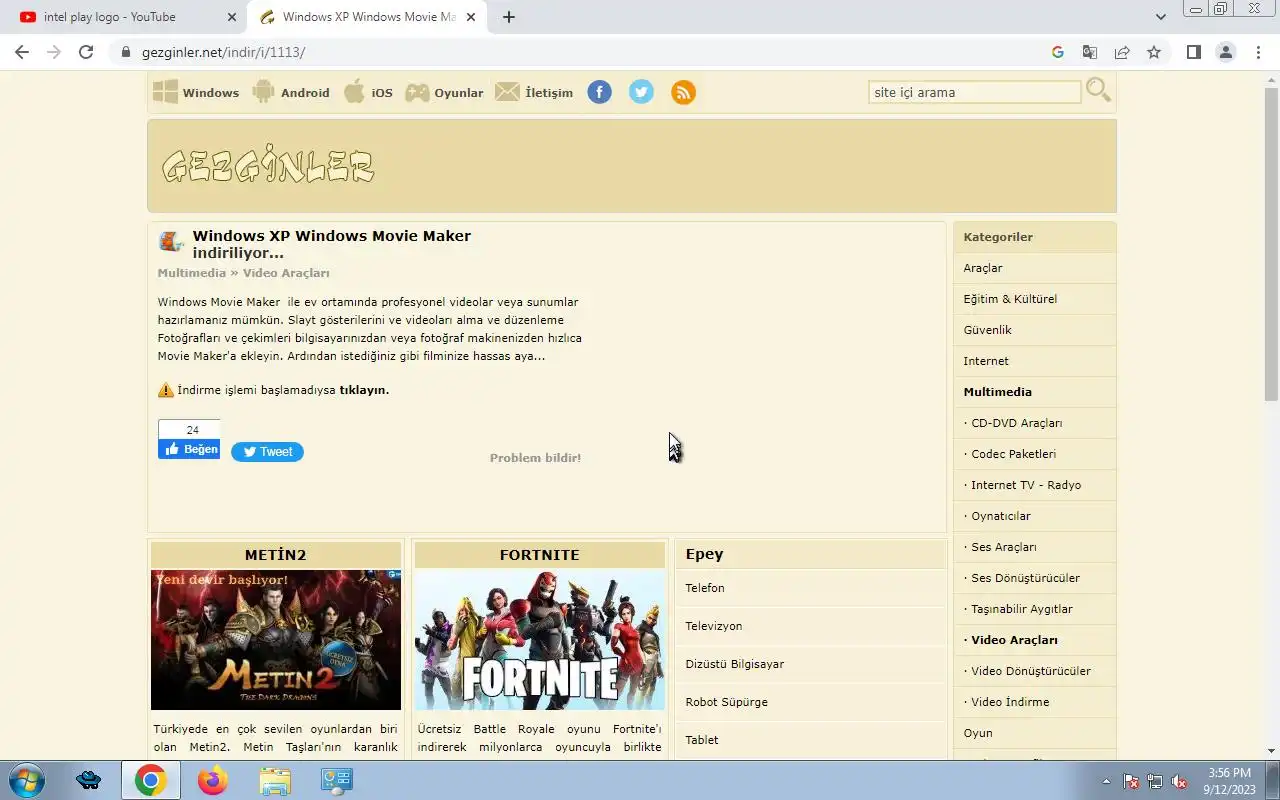Click the tıklayın download link

(364, 390)
